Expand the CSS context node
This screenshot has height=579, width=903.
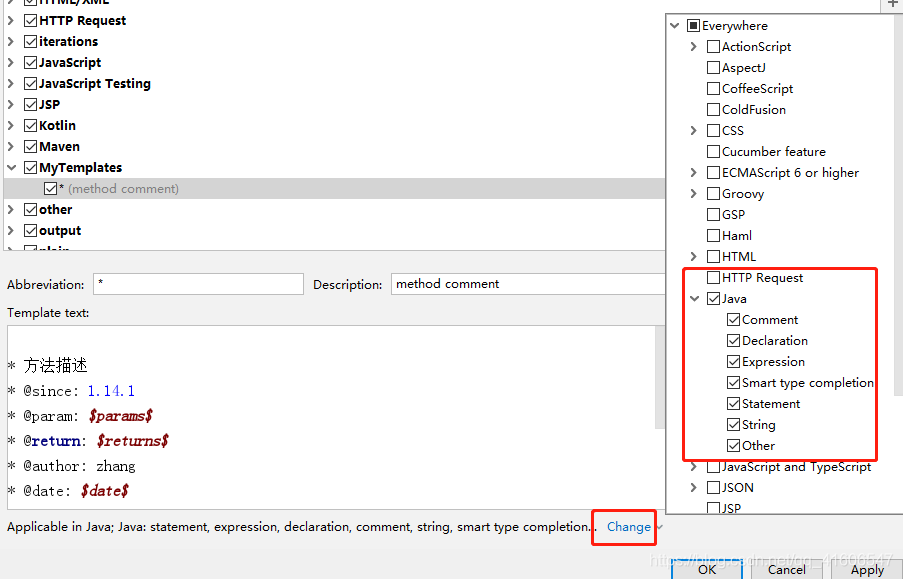[x=694, y=131]
